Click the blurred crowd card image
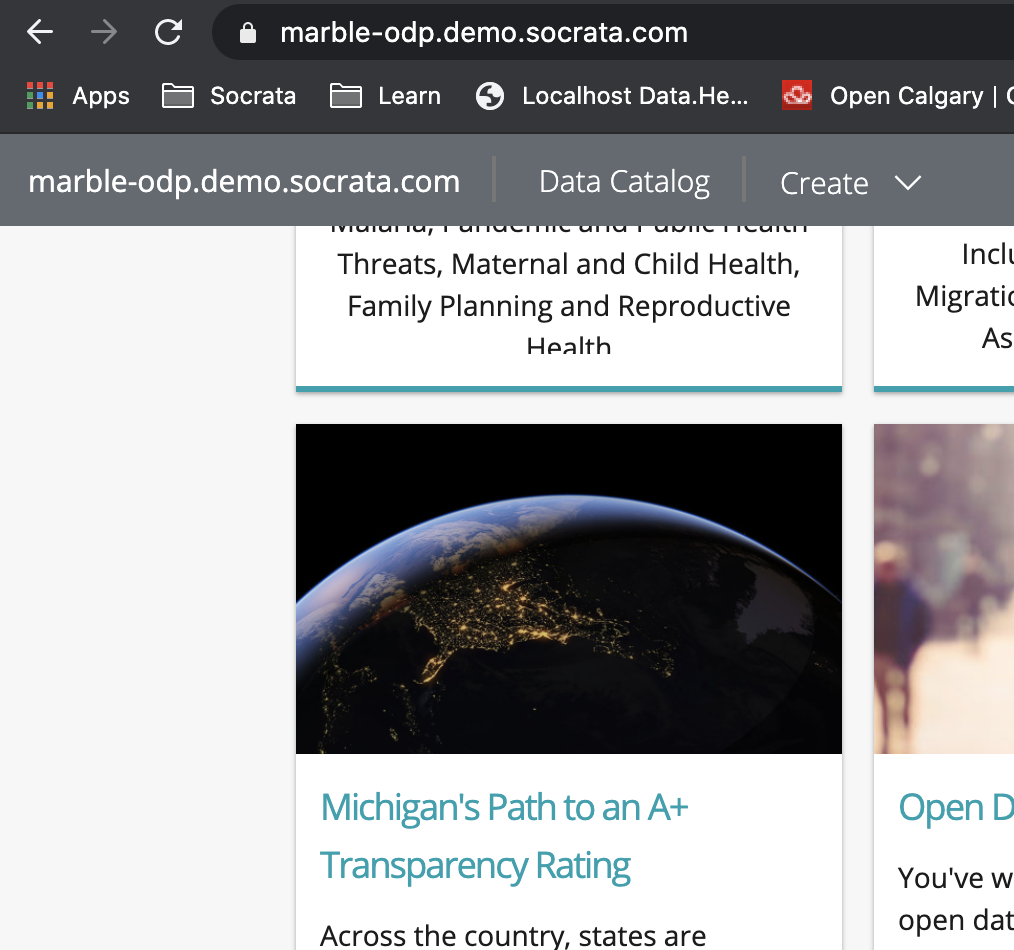The height and width of the screenshot is (950, 1014). coord(944,588)
